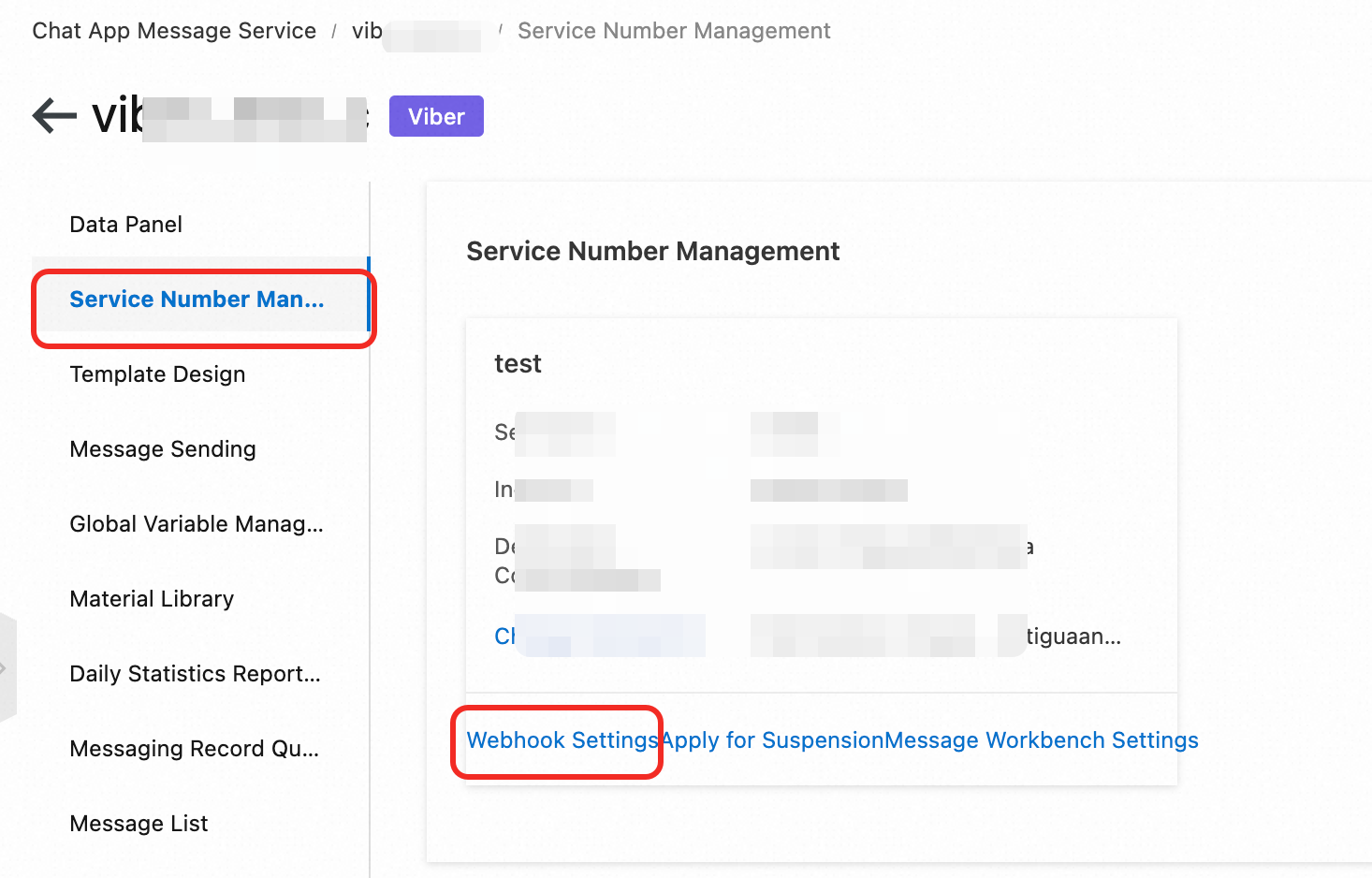View the Daily Statistics Report
The height and width of the screenshot is (878, 1372).
coord(195,673)
